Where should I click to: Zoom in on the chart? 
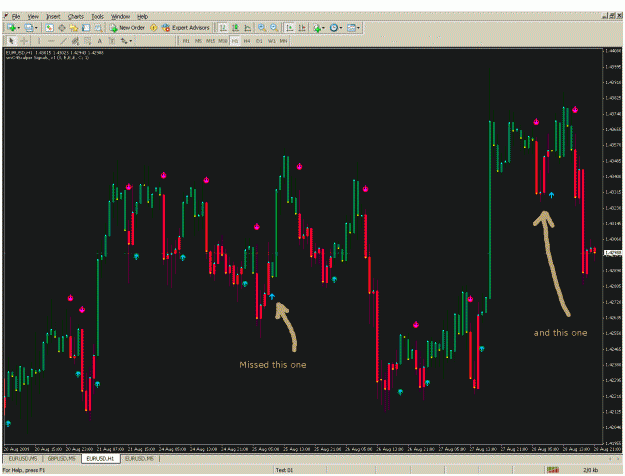coord(262,28)
